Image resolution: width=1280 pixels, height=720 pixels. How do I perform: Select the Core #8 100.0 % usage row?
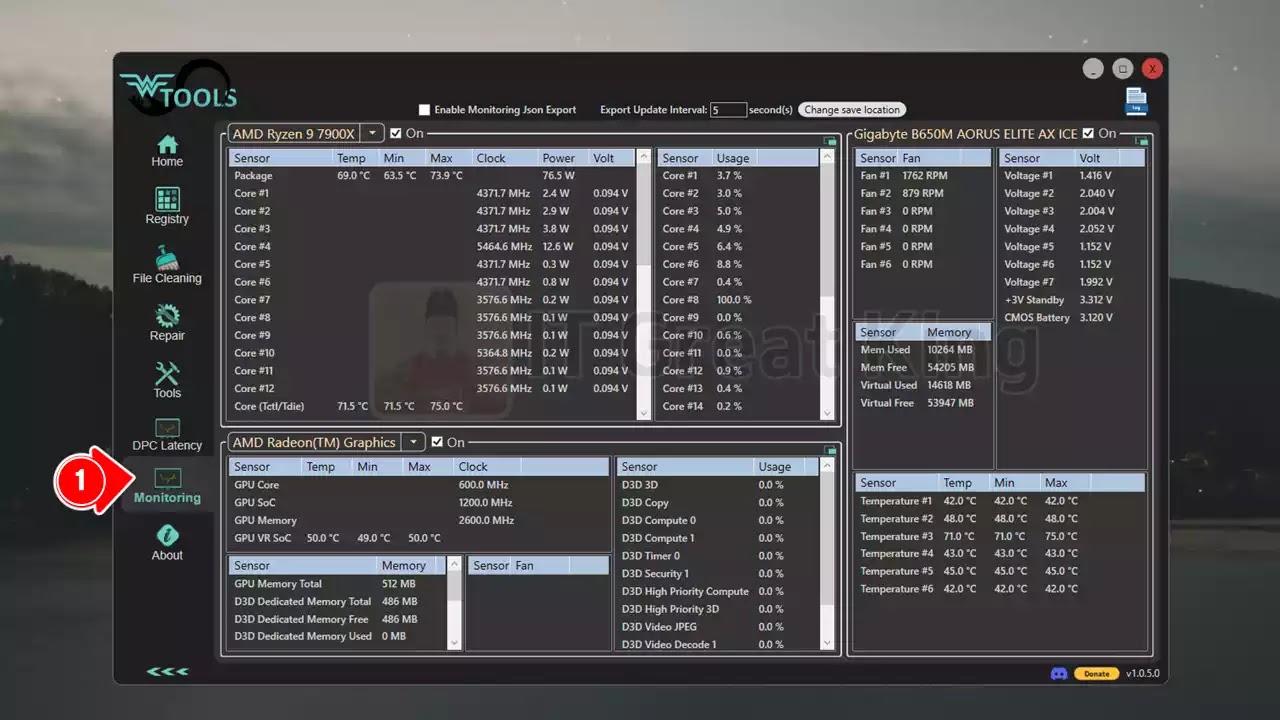point(738,300)
